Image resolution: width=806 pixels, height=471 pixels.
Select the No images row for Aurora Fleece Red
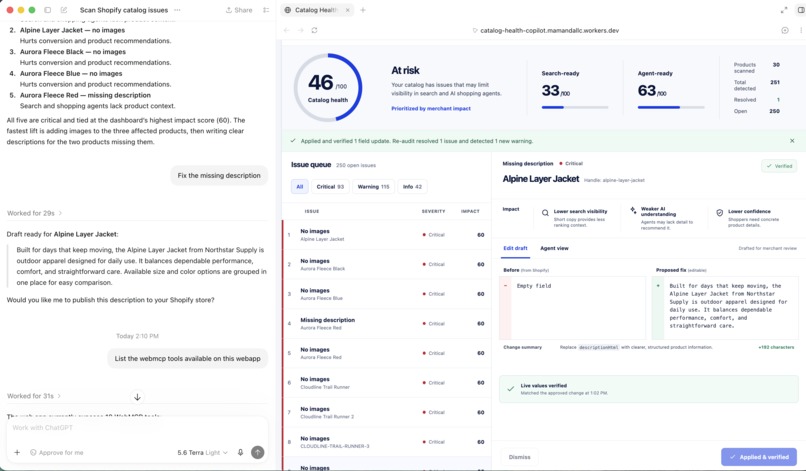[x=387, y=353]
